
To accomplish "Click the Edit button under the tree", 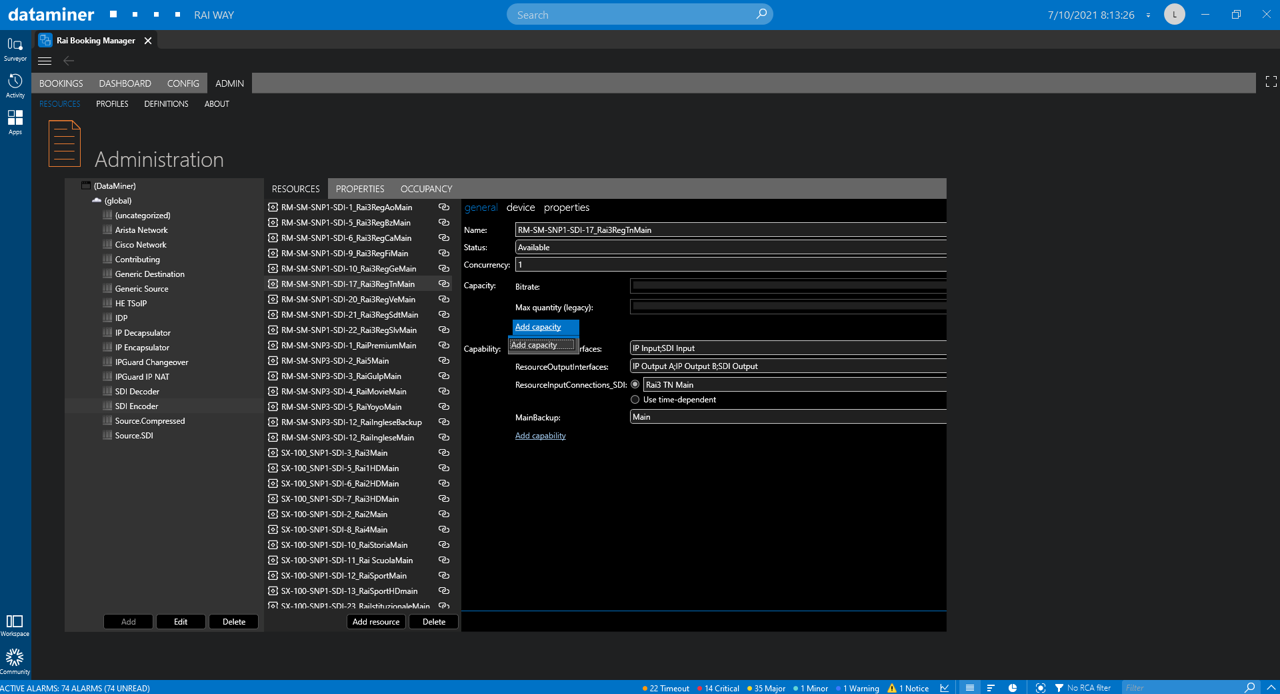I will tap(180, 622).
